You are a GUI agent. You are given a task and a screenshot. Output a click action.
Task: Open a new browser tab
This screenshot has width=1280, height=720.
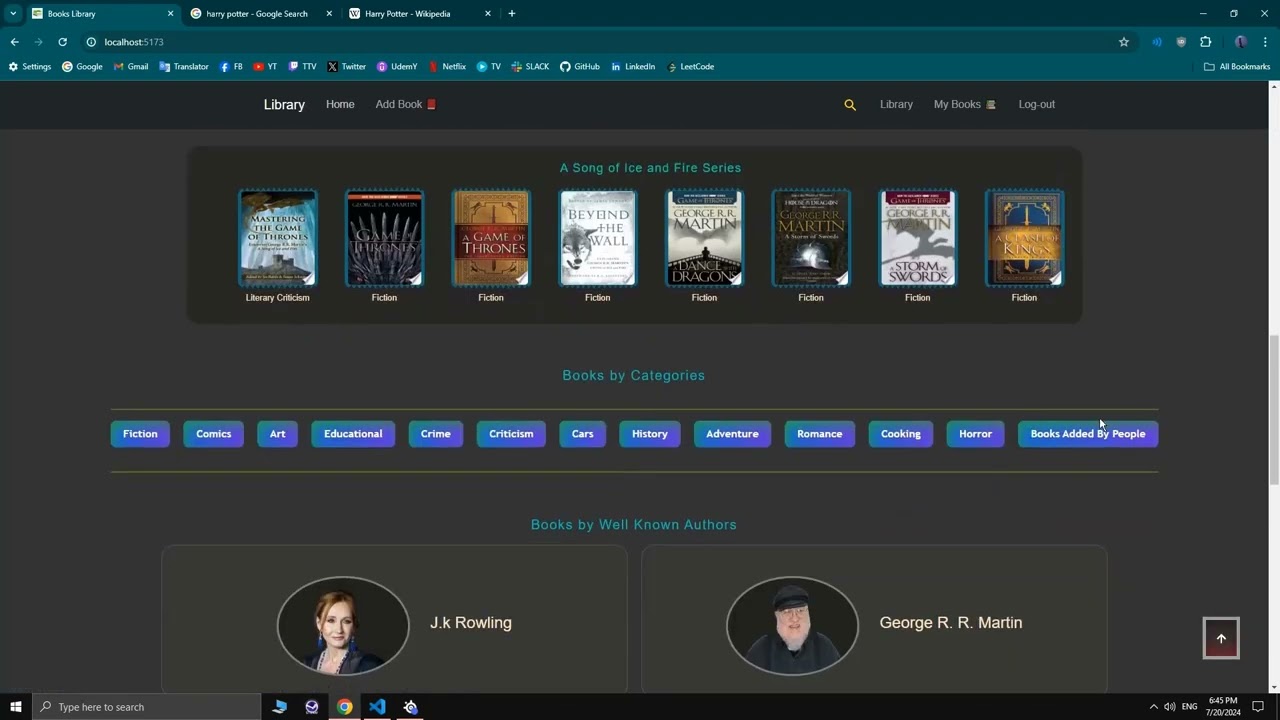[x=512, y=14]
